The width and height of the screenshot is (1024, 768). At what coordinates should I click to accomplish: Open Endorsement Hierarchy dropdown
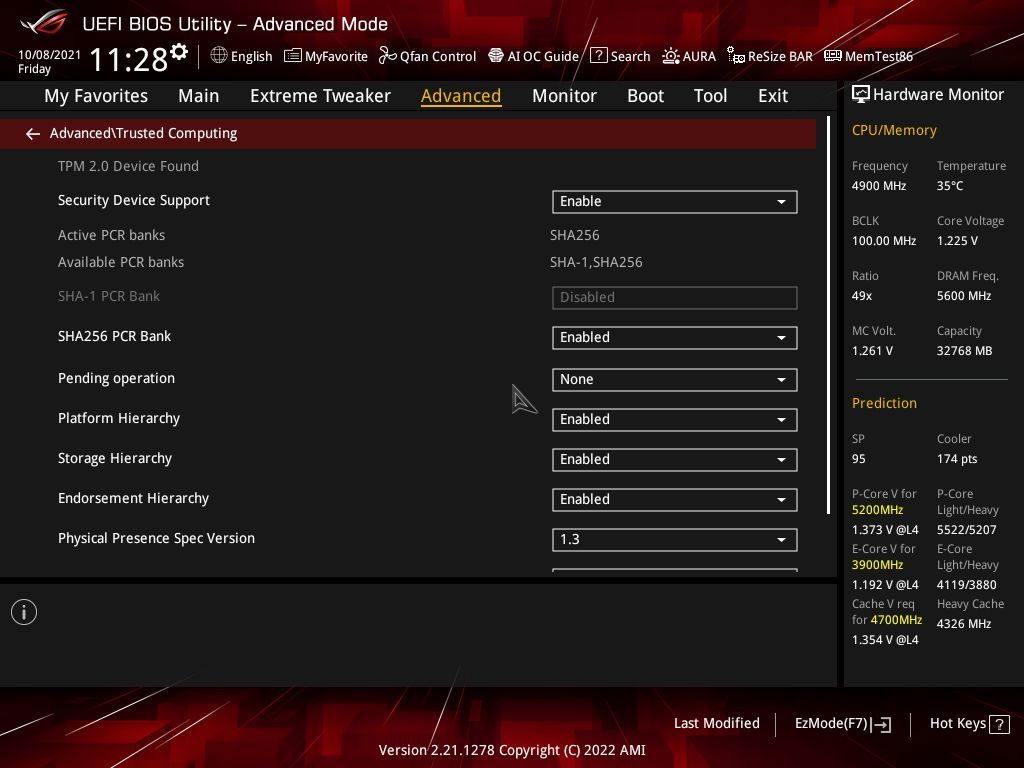[675, 500]
